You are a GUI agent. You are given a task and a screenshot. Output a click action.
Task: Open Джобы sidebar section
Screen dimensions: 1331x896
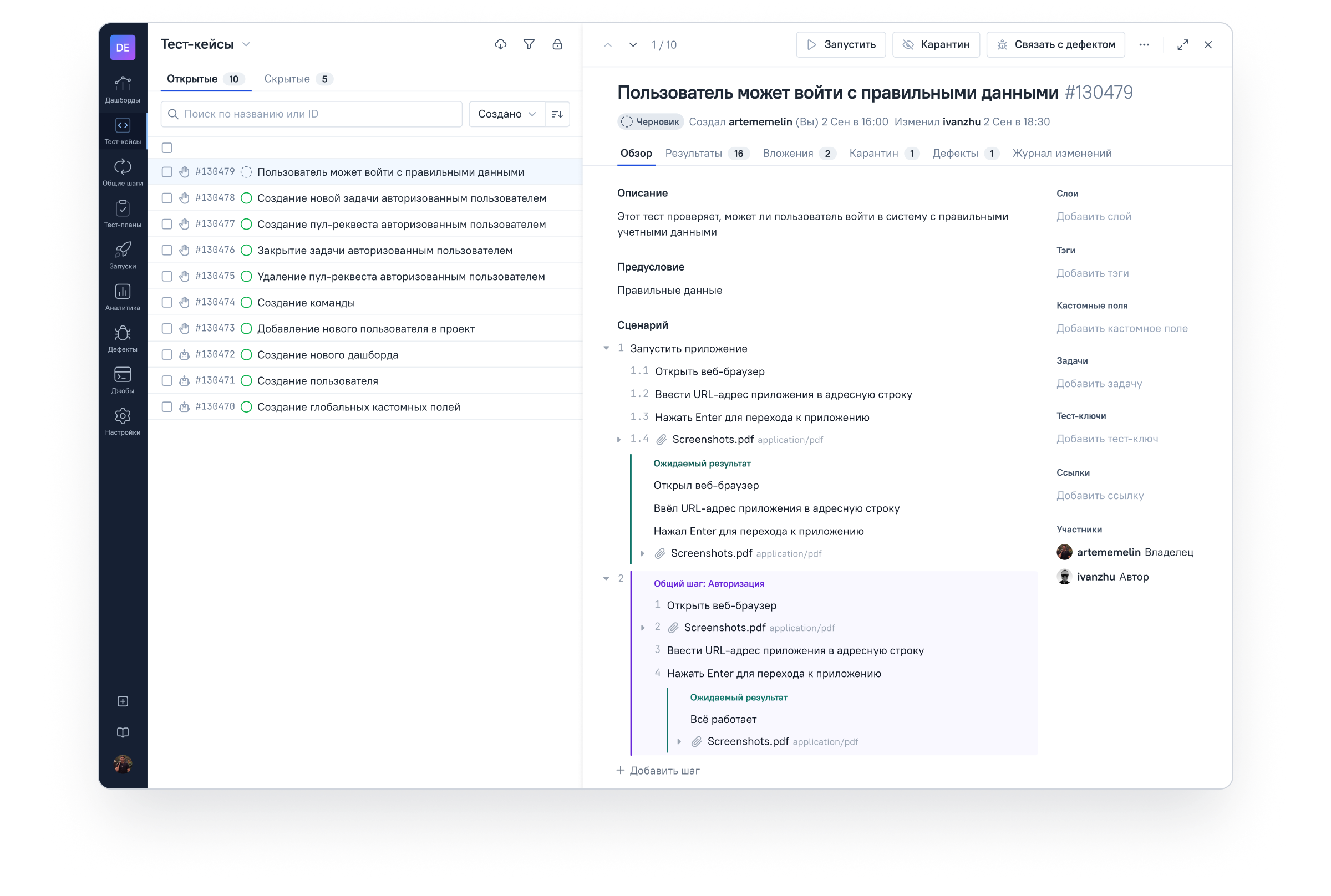click(x=123, y=380)
